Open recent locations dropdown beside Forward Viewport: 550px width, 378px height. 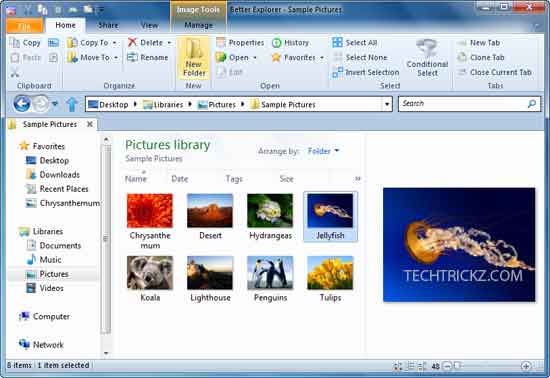(x=55, y=104)
